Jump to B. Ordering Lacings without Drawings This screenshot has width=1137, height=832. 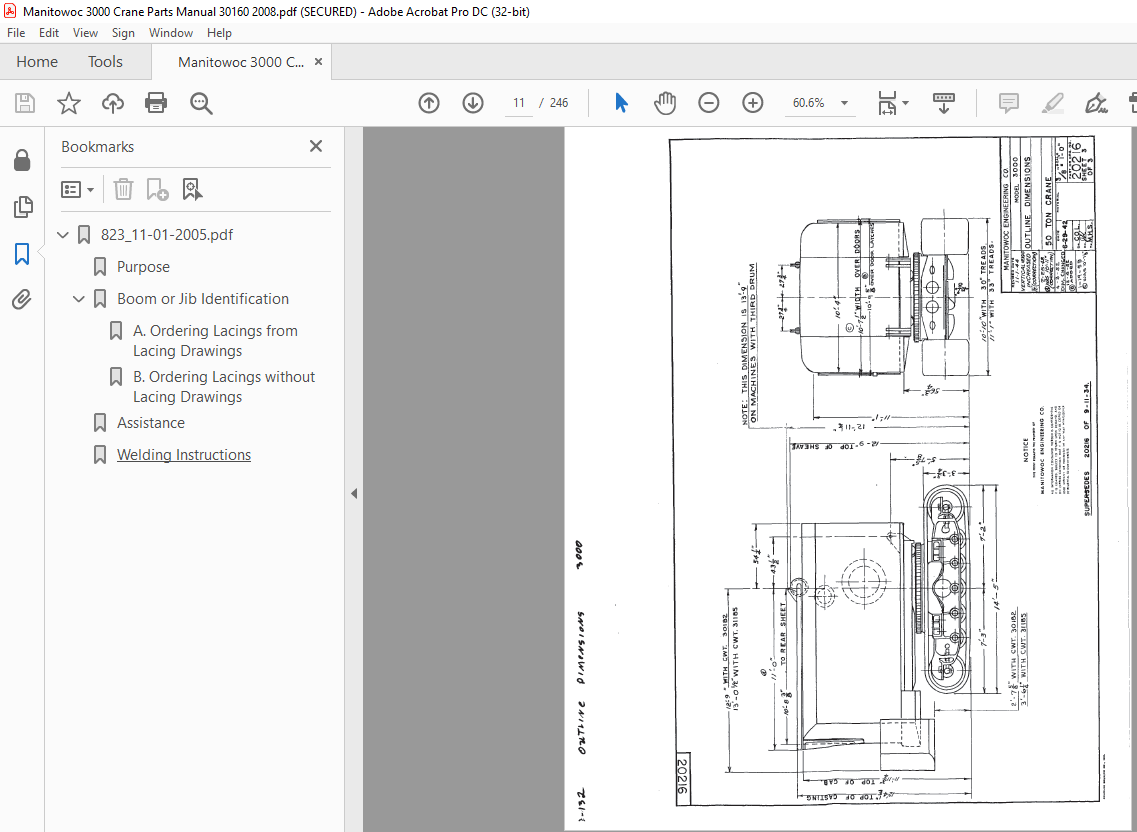[224, 387]
